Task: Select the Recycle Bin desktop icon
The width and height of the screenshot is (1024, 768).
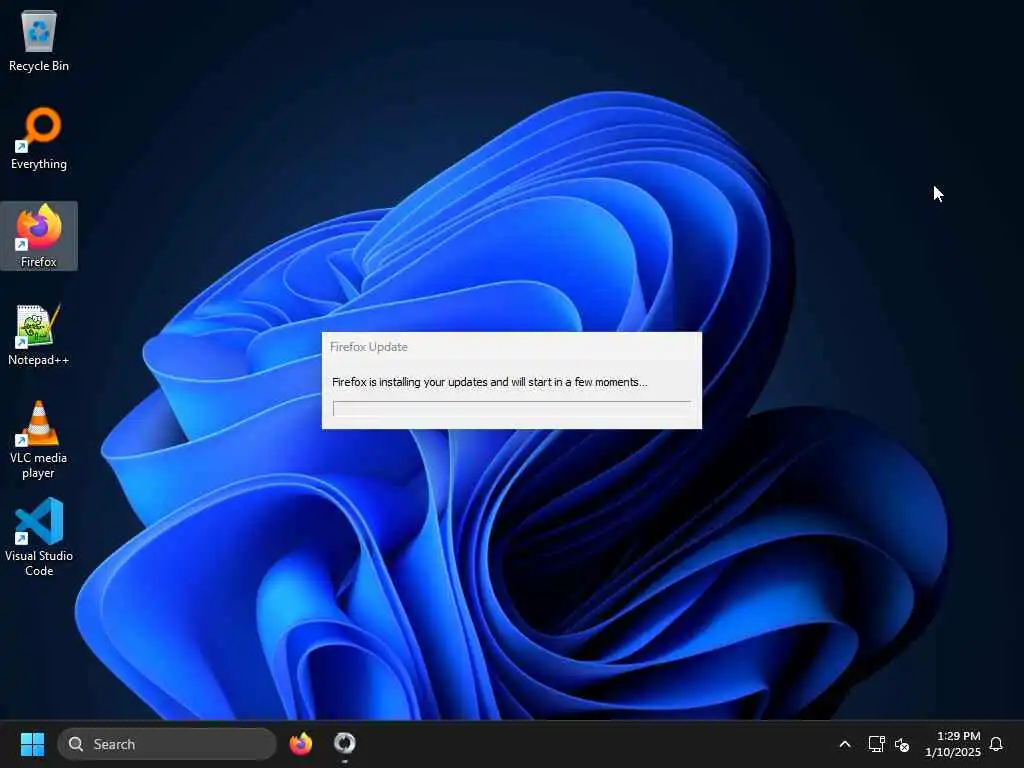Action: pyautogui.click(x=39, y=40)
